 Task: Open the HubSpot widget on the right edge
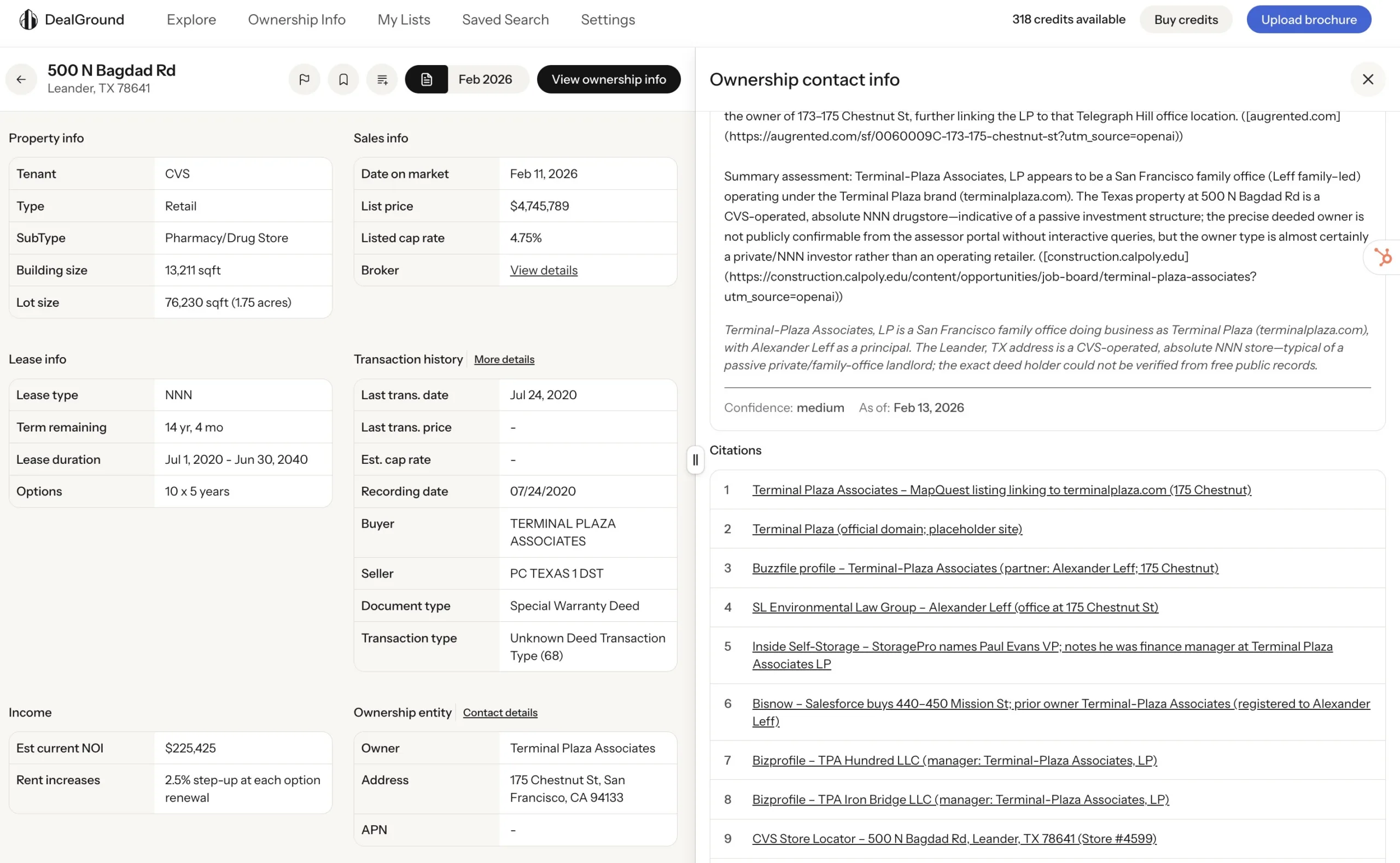[x=1386, y=258]
